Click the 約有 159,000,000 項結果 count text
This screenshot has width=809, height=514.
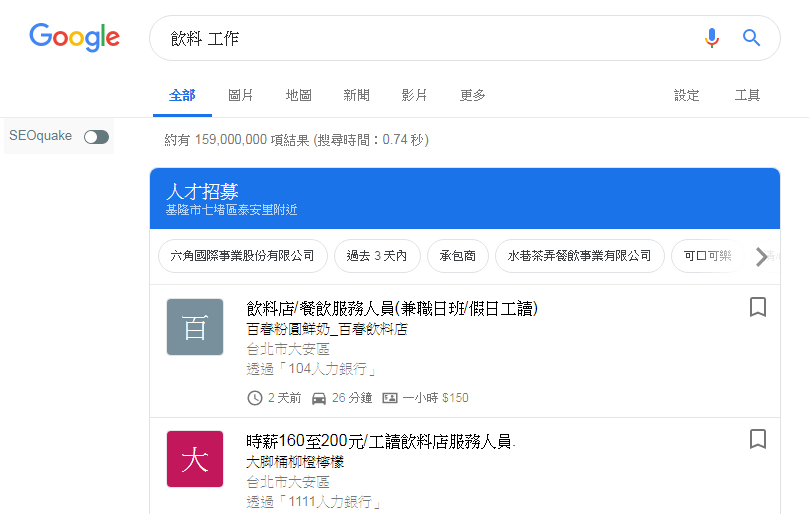(x=237, y=140)
